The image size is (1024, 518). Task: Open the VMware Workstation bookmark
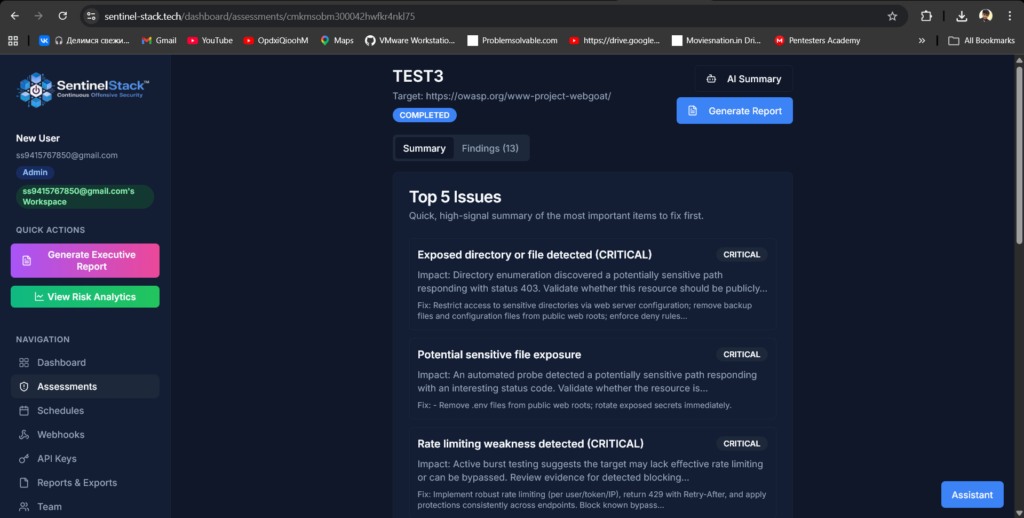point(409,40)
